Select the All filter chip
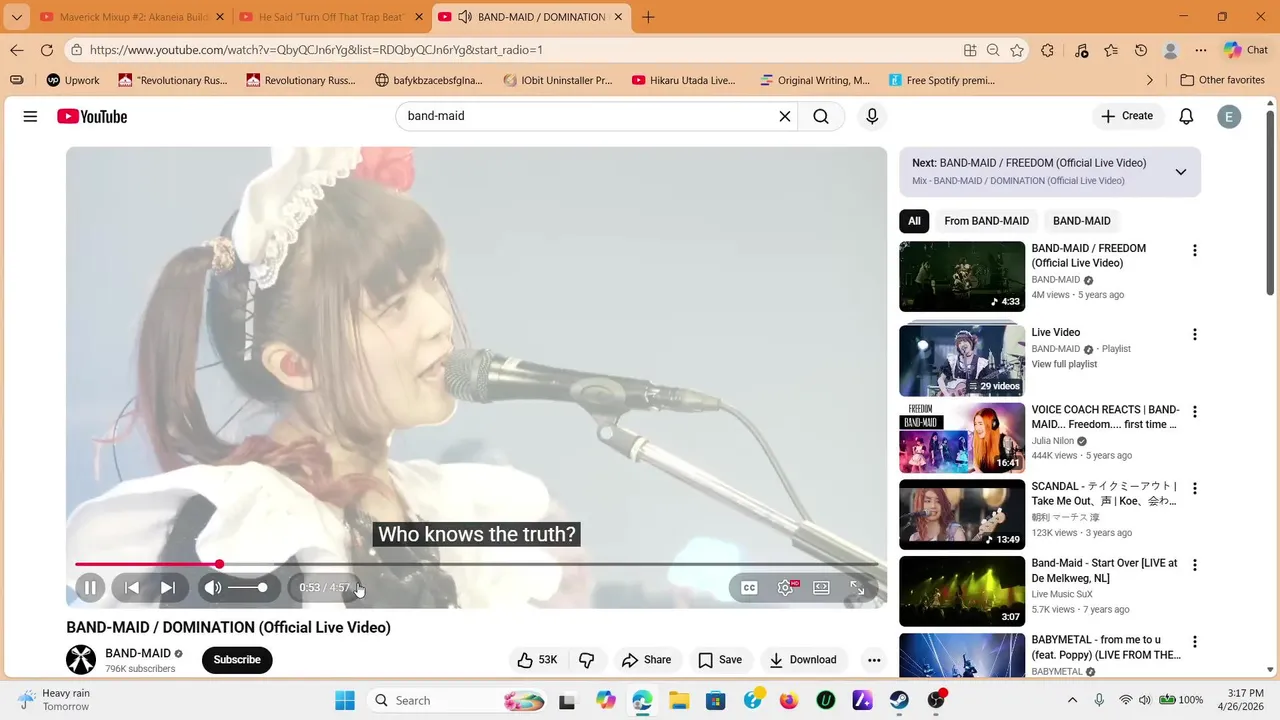The height and width of the screenshot is (720, 1280). pos(914,221)
